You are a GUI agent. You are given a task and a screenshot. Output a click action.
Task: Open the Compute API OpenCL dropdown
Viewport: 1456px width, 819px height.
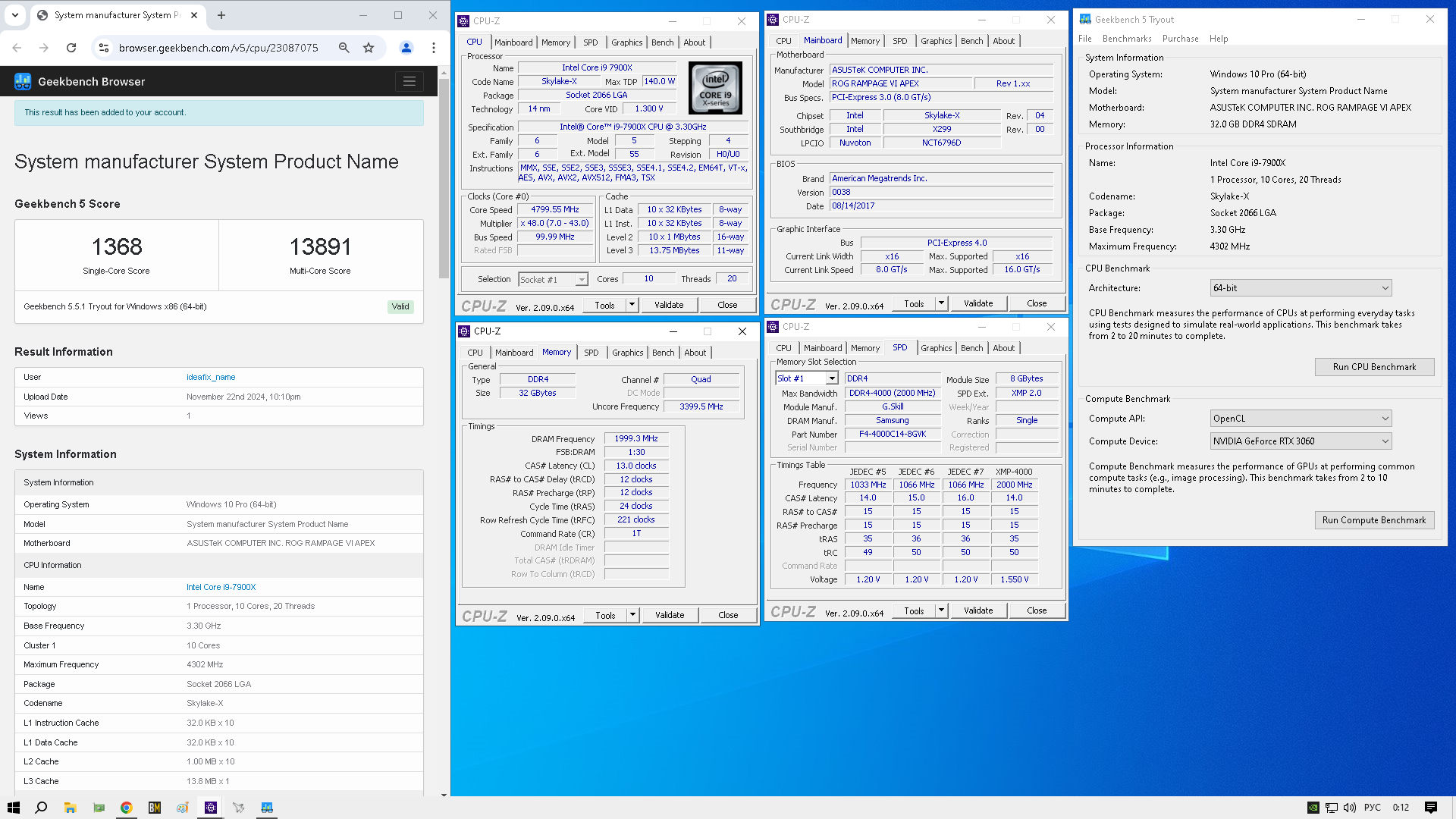[x=1301, y=419]
